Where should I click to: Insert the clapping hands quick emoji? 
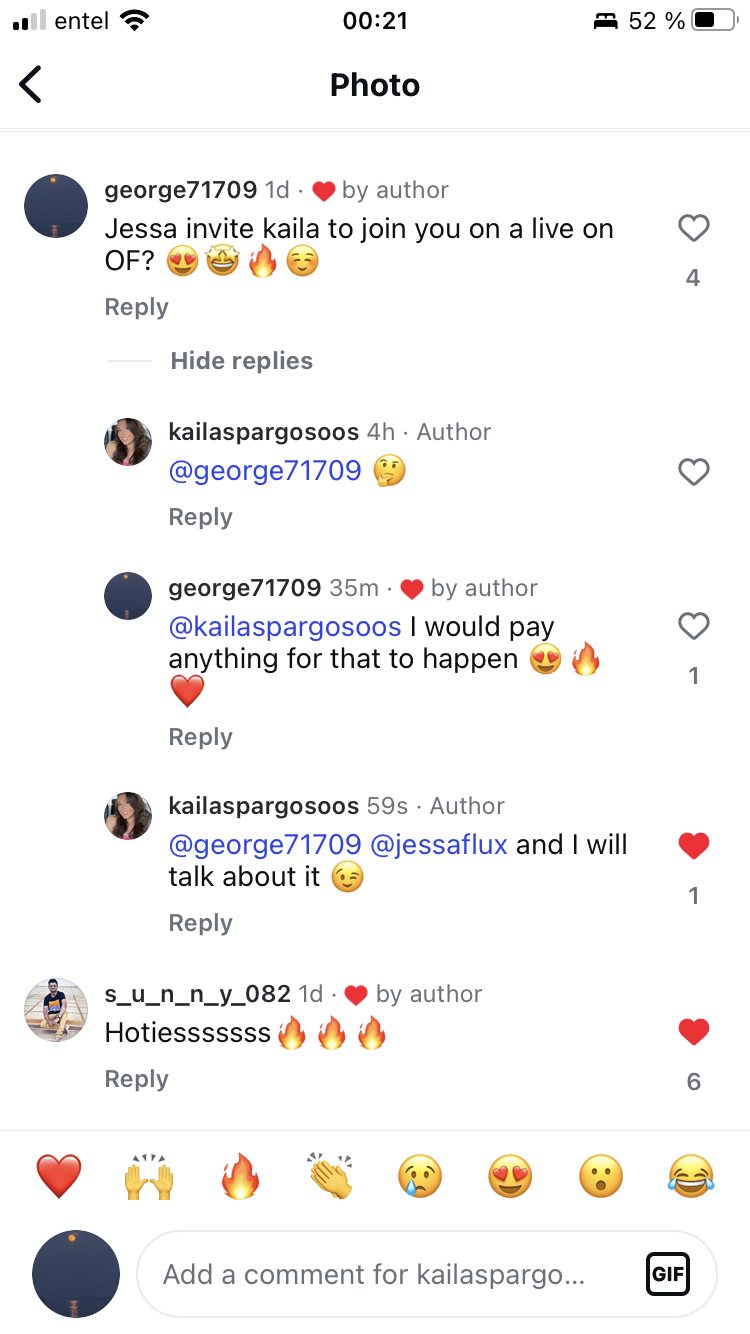pos(331,1176)
